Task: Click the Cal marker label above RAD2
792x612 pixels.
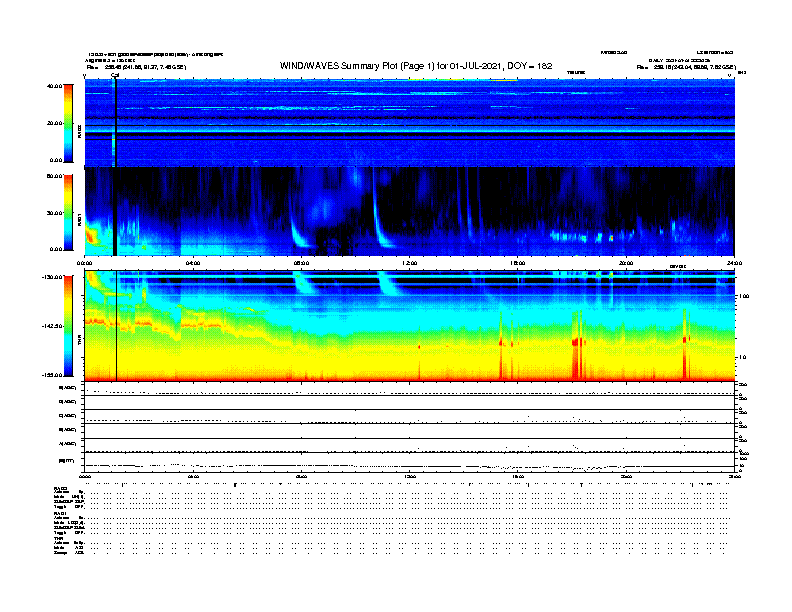Action: [x=115, y=75]
